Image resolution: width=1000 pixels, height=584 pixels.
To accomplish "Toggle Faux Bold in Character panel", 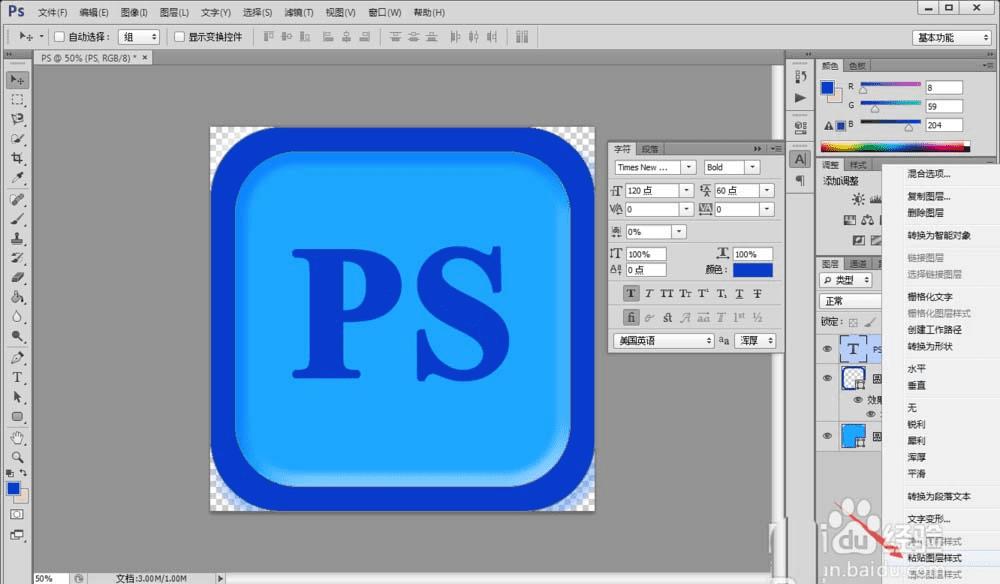I will [631, 293].
